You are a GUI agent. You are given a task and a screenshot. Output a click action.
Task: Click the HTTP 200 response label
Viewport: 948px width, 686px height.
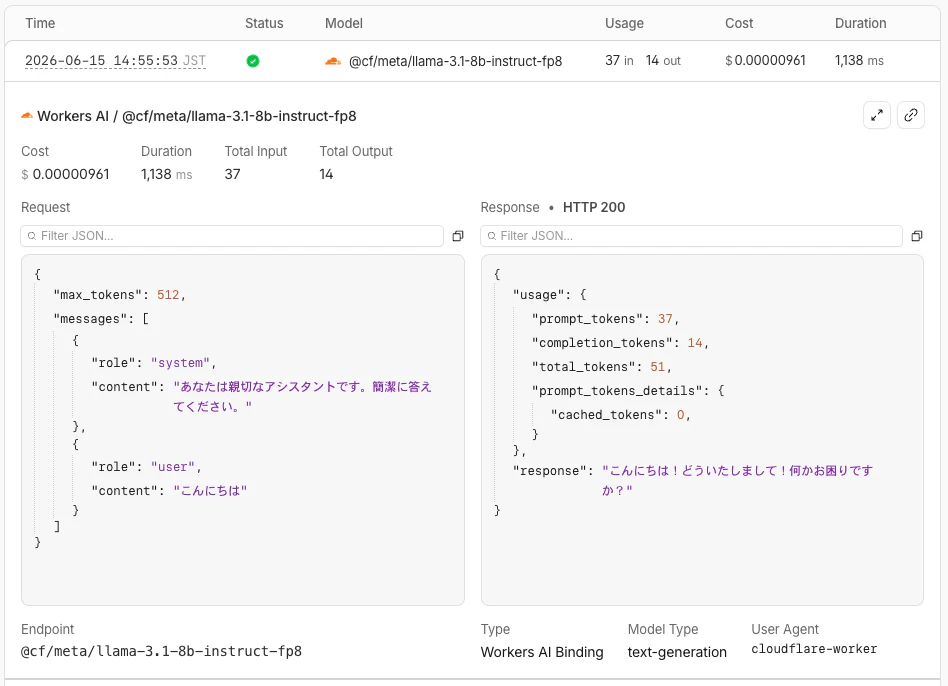pyautogui.click(x=594, y=207)
